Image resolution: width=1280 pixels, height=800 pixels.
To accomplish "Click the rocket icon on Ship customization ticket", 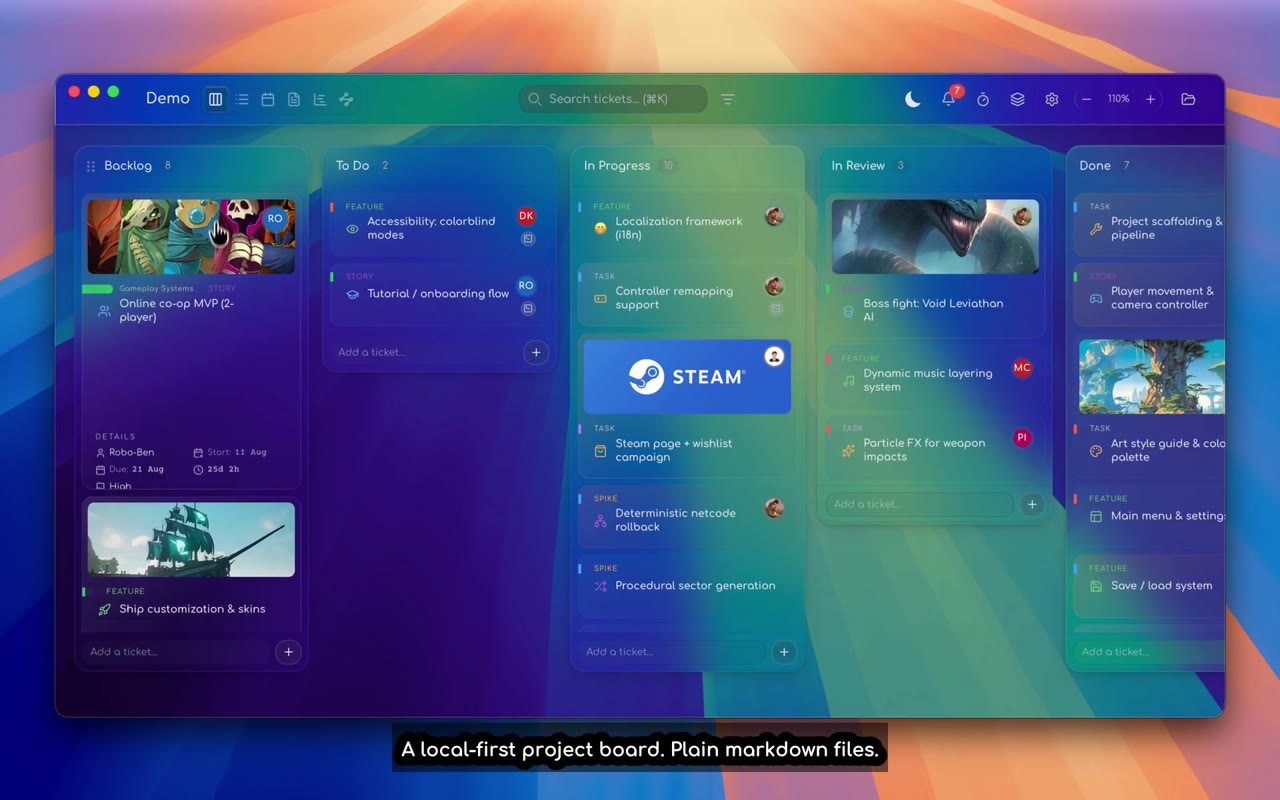I will pyautogui.click(x=104, y=609).
